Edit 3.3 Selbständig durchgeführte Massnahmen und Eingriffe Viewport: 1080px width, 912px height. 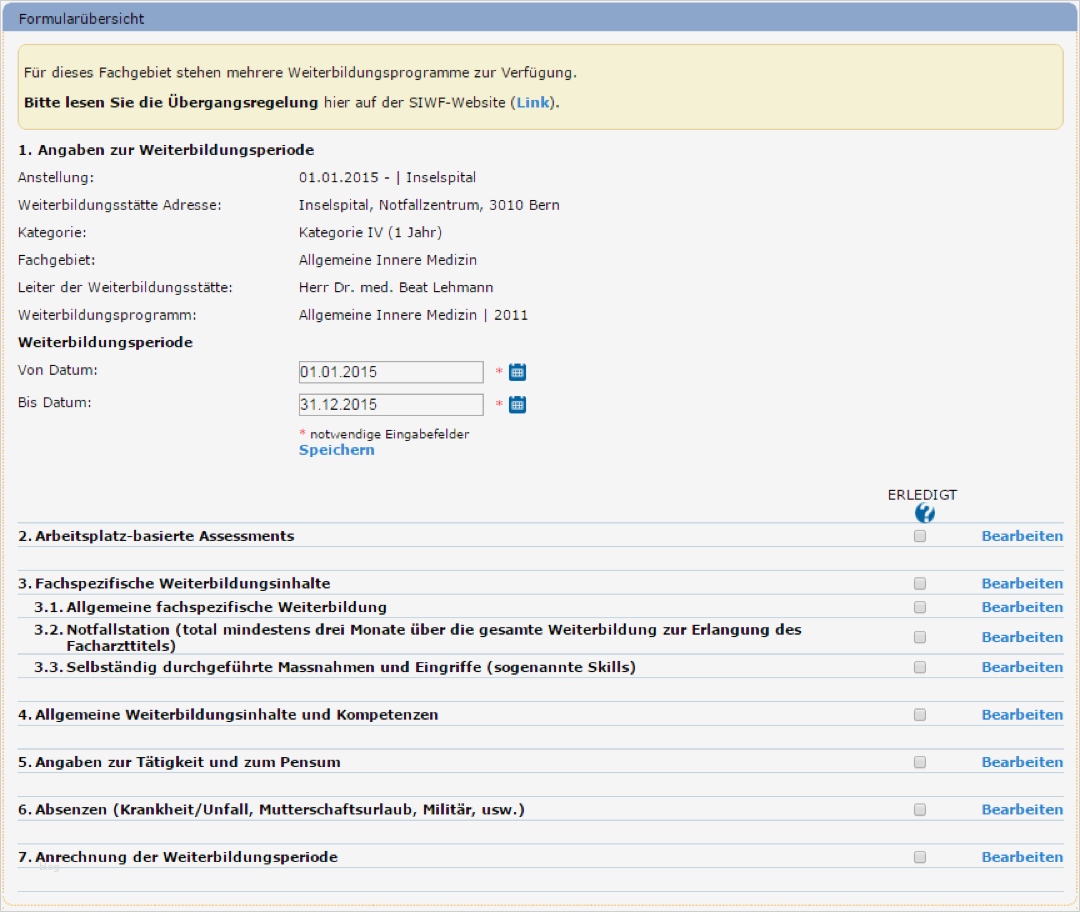(1022, 667)
